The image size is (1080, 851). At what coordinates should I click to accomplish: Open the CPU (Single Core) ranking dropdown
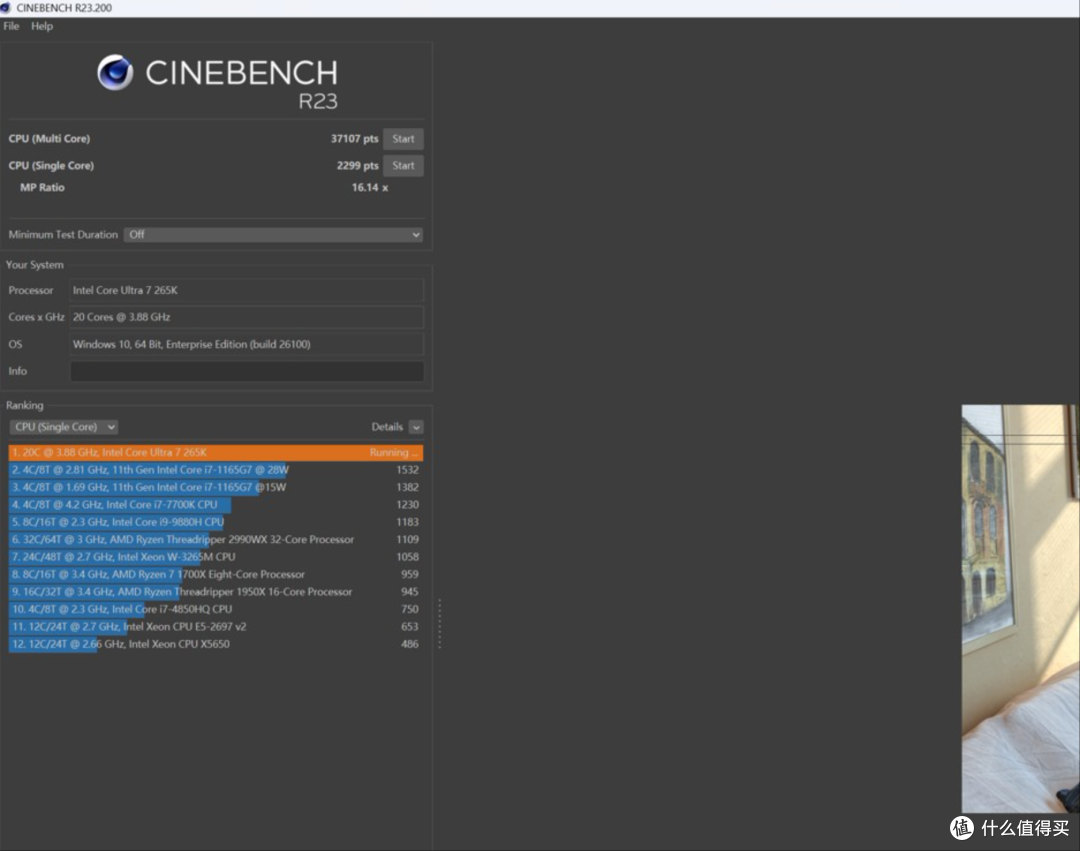(x=63, y=427)
